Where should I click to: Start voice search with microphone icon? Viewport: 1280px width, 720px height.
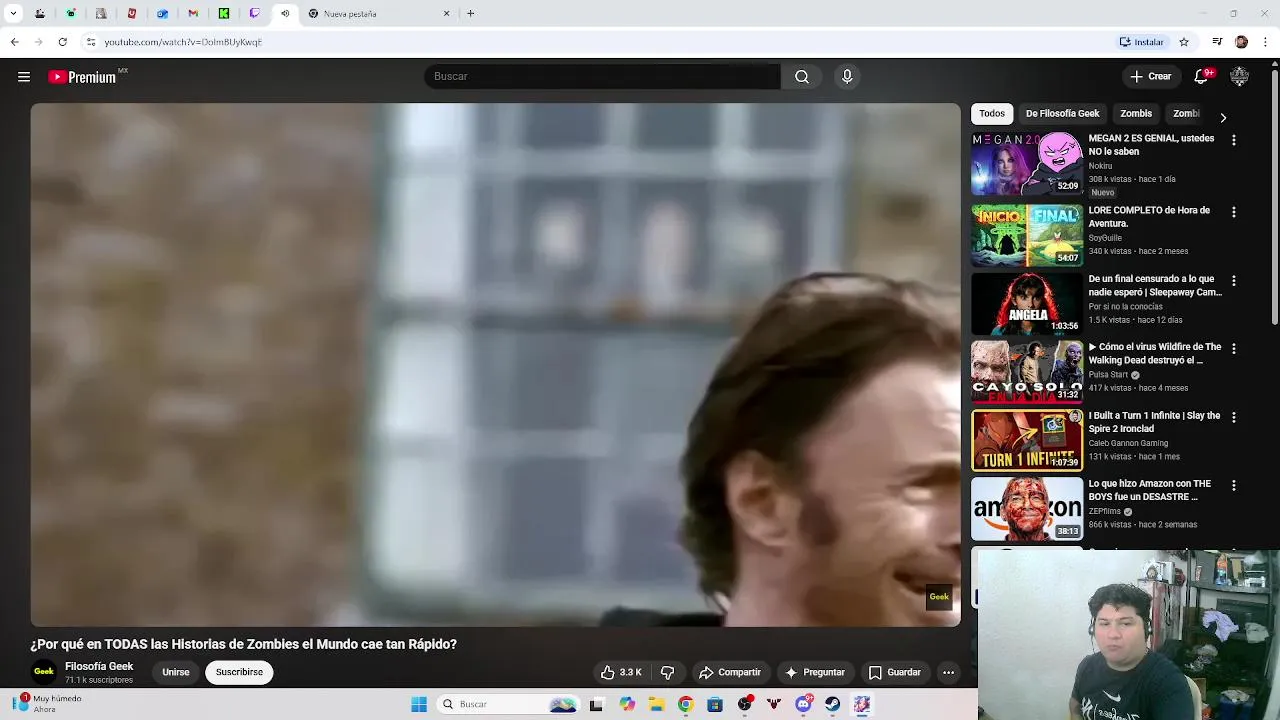coord(847,77)
